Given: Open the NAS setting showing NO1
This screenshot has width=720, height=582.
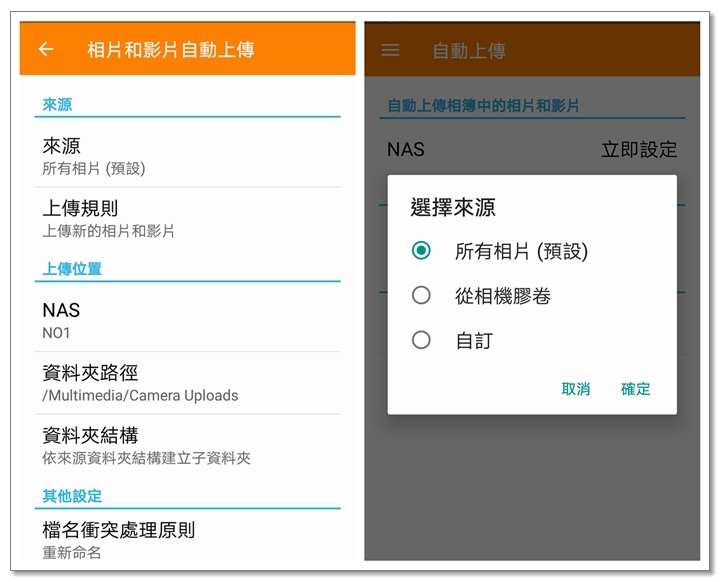Looking at the screenshot, I should coord(187,320).
